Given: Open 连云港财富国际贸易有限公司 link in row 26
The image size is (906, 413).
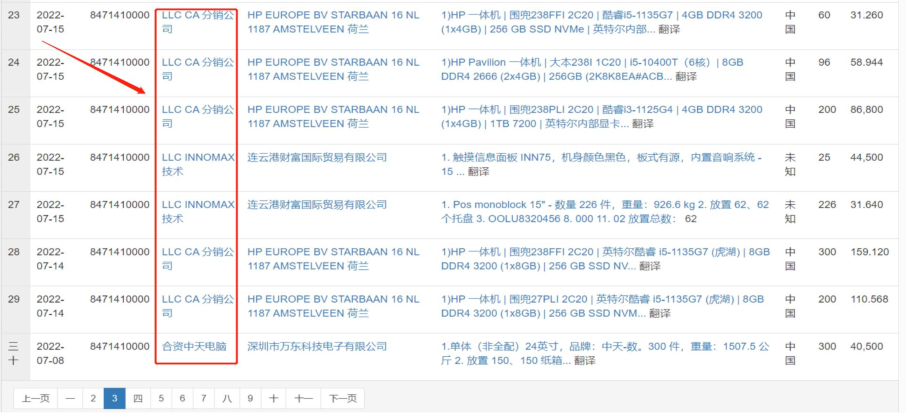Looking at the screenshot, I should pos(317,158).
